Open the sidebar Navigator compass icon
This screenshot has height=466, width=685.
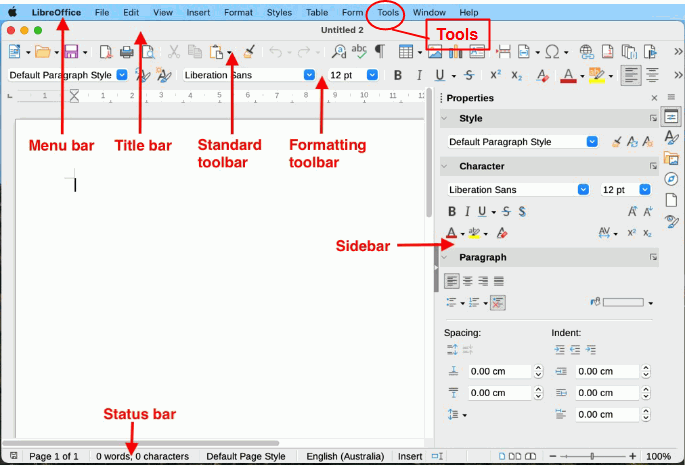671,179
